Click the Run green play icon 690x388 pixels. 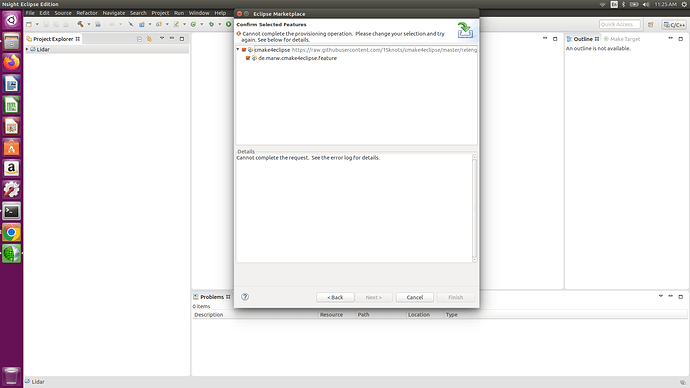228,24
